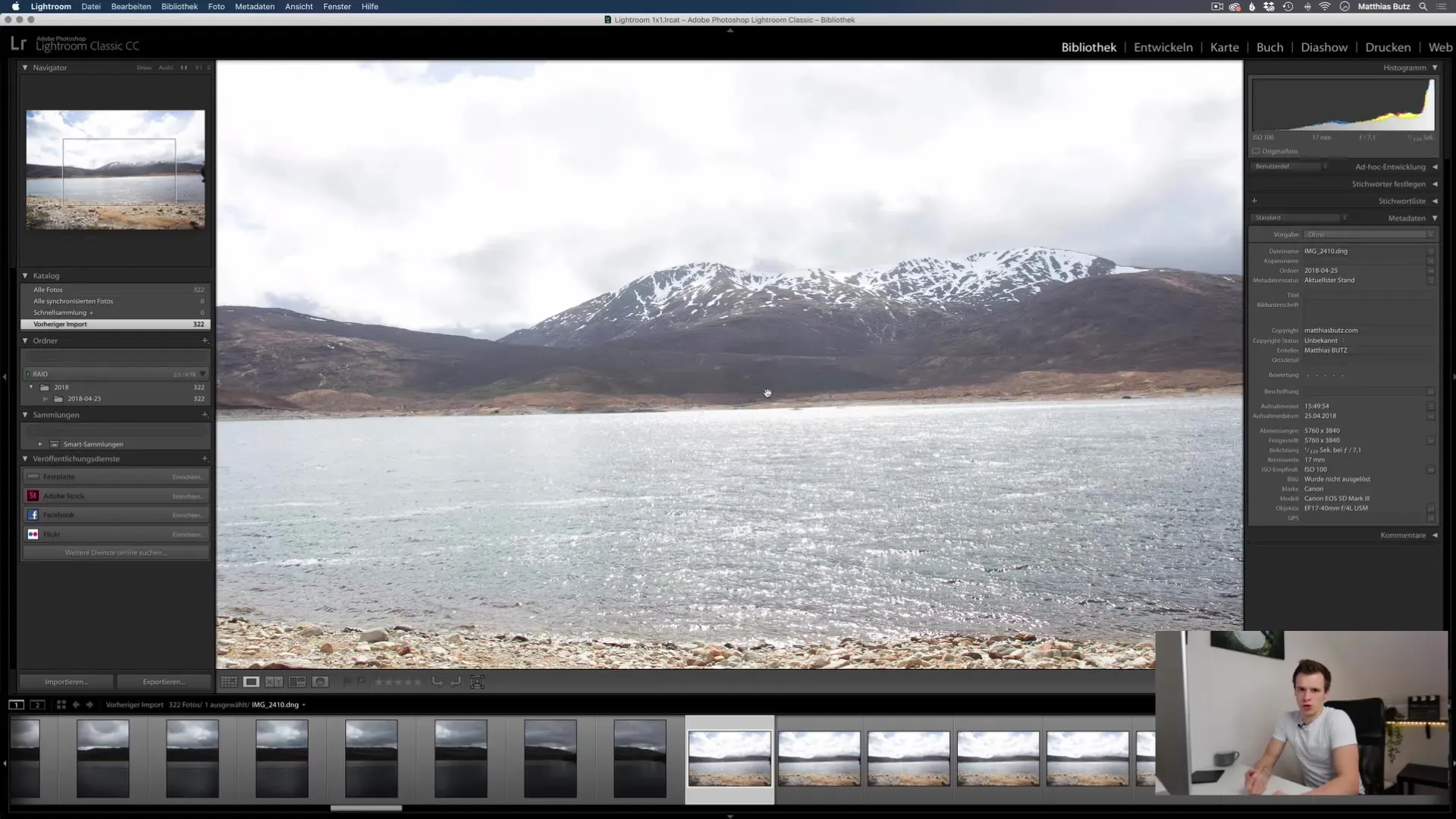
Task: Select Schnellsammlung catalog entry
Action: click(116, 312)
